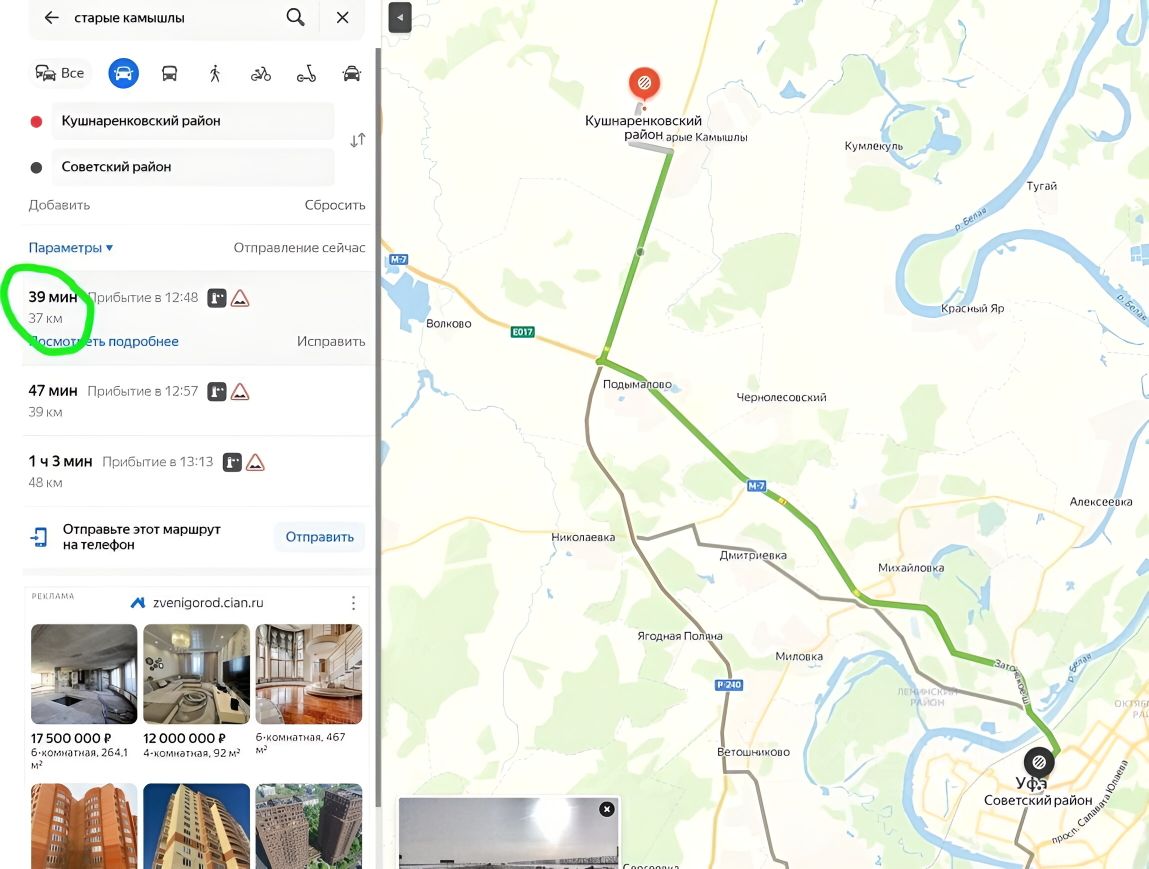The height and width of the screenshot is (869, 1149).
Task: Open the street panorama preview thumbnail
Action: tap(509, 834)
